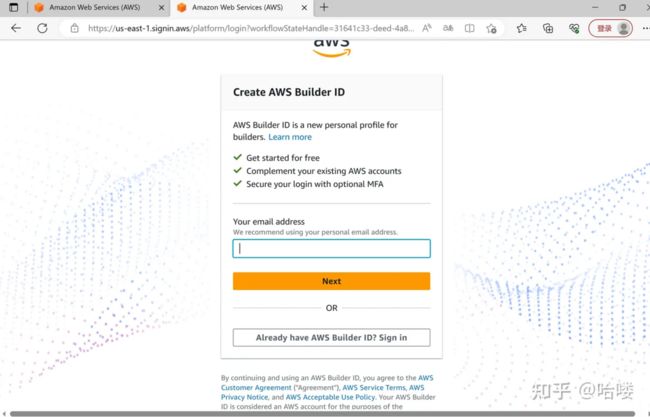Open the settings and more ellipsis menu

pos(645,28)
